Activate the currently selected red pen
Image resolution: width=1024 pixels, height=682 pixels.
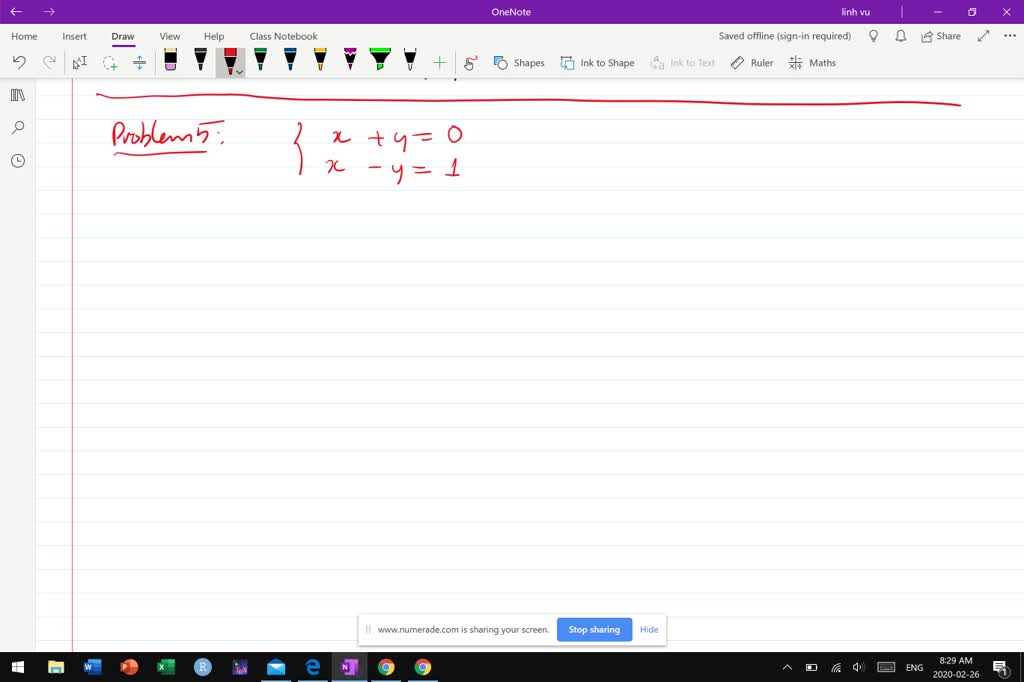[228, 60]
